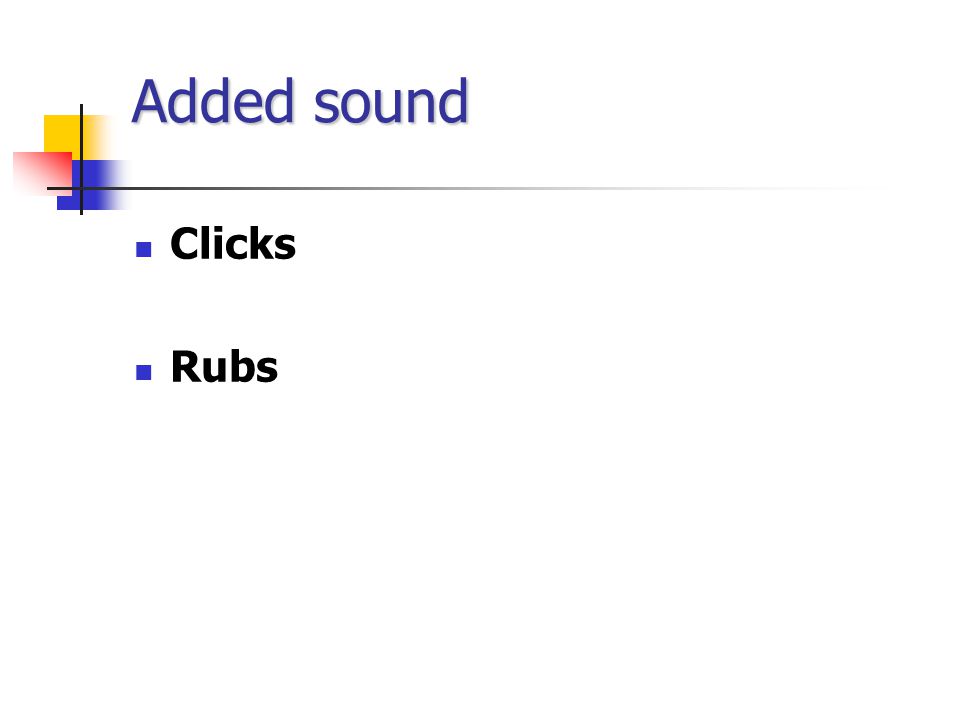Click the vertical black line graphic

click(x=81, y=159)
